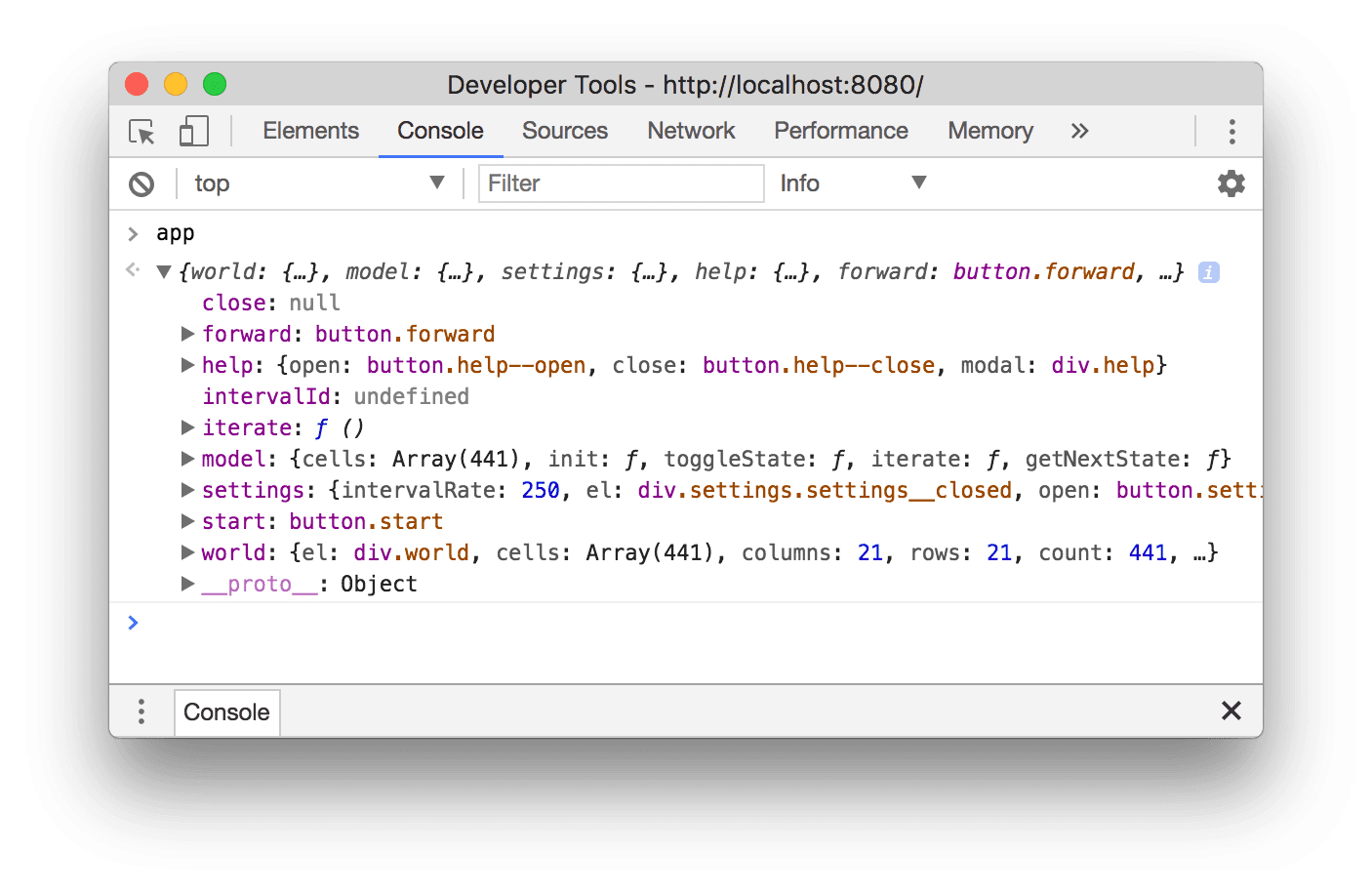Click the more tabs chevron icon

[1079, 131]
